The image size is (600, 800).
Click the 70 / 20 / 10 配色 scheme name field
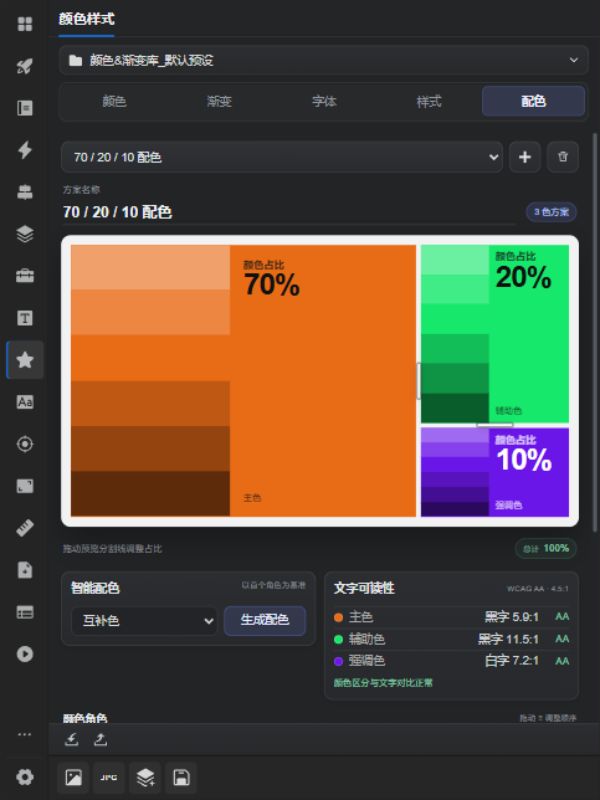tap(289, 212)
